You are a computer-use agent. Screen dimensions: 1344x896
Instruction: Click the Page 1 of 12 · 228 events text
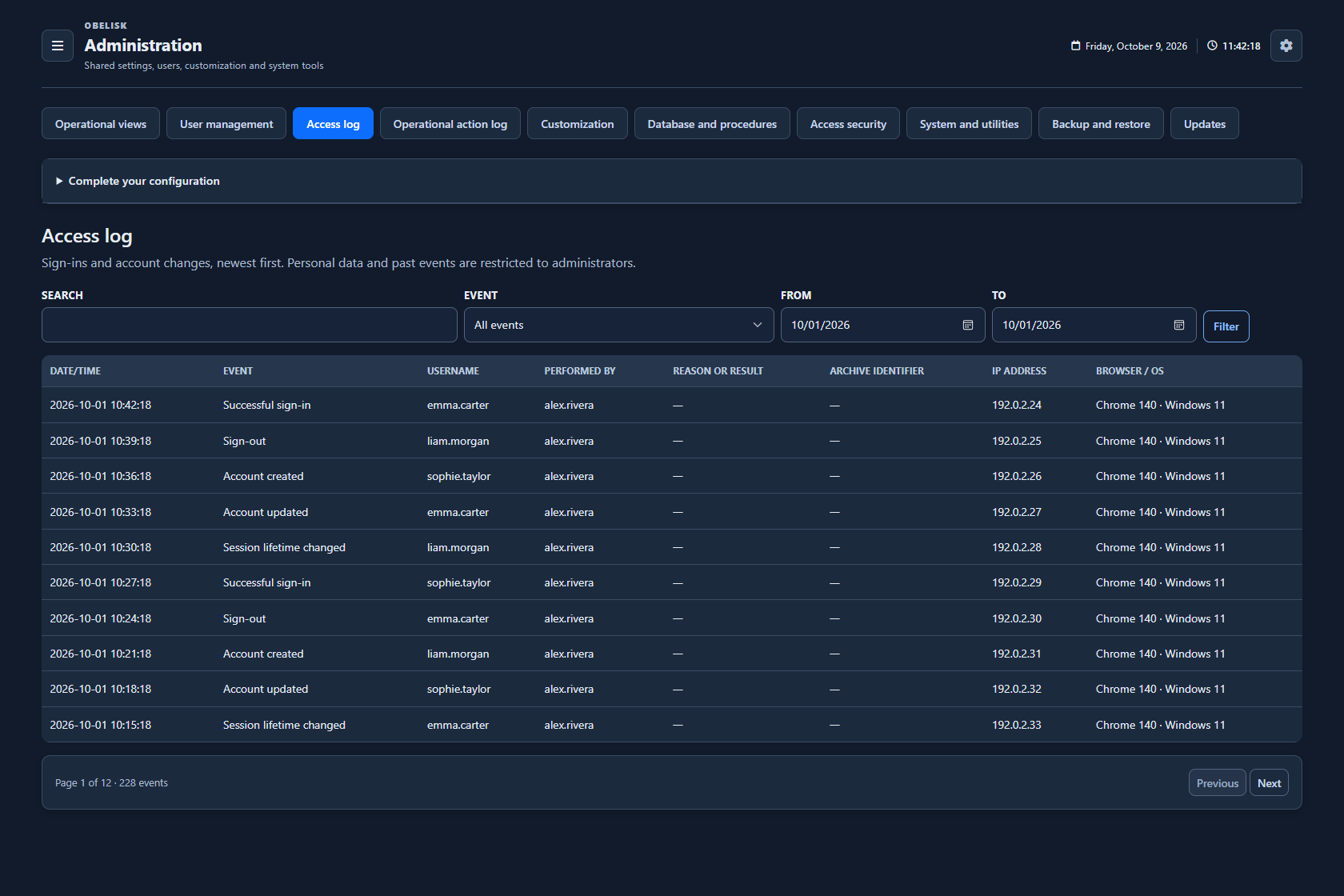coord(111,783)
